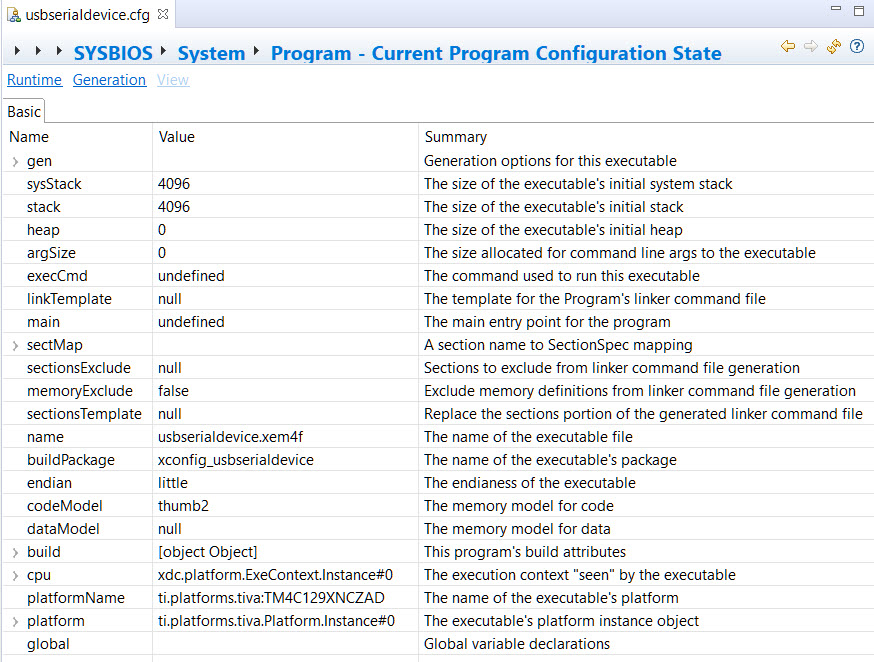Click the sysStack value 4096
The width and height of the screenshot is (874, 662).
tap(174, 184)
